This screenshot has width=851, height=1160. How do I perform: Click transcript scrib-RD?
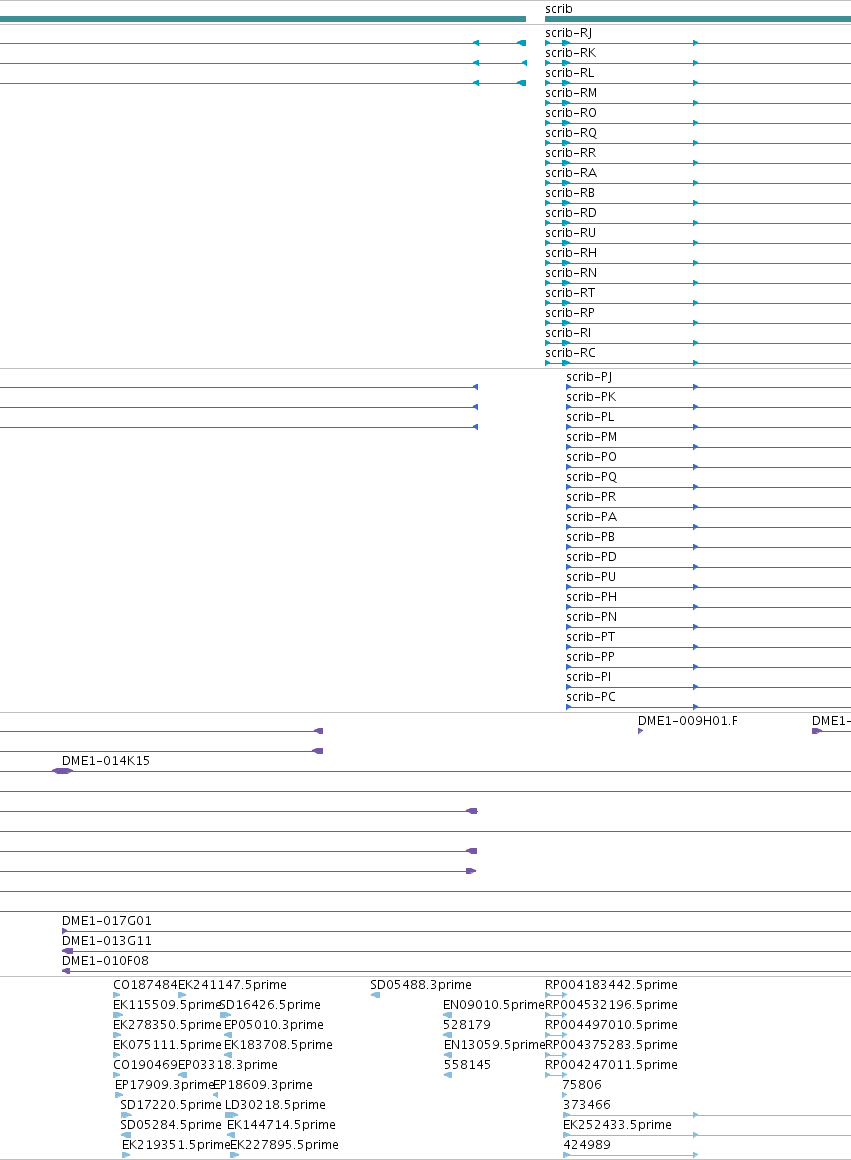click(571, 212)
